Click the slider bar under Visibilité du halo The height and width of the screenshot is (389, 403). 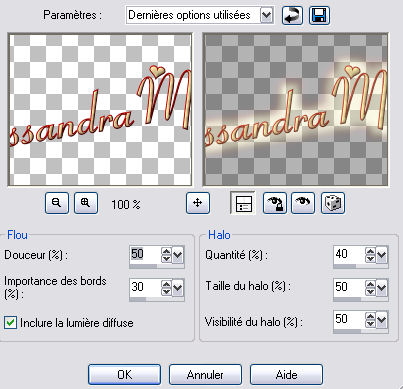pos(361,332)
